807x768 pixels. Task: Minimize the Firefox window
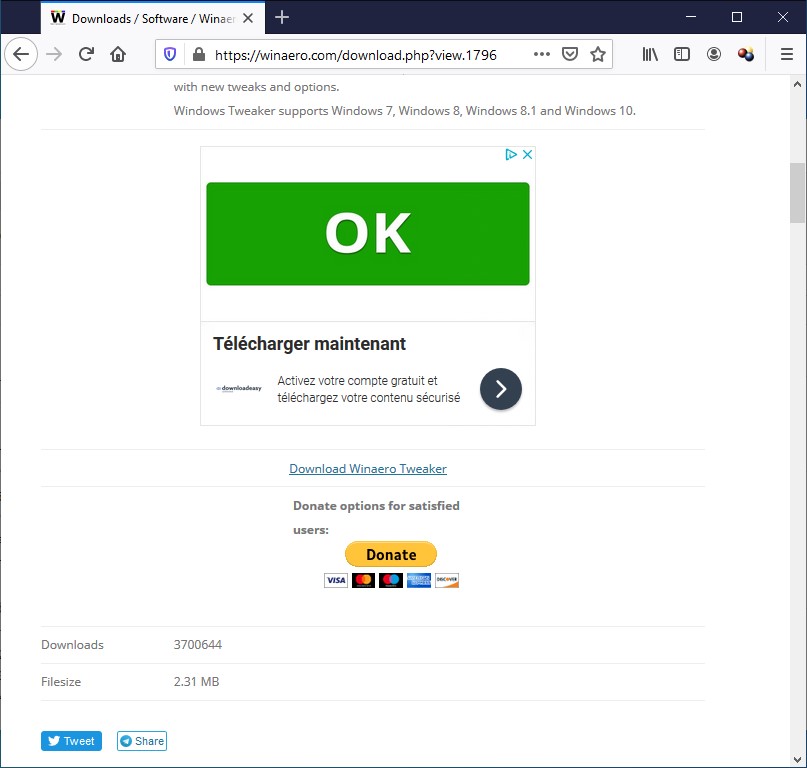pos(691,17)
